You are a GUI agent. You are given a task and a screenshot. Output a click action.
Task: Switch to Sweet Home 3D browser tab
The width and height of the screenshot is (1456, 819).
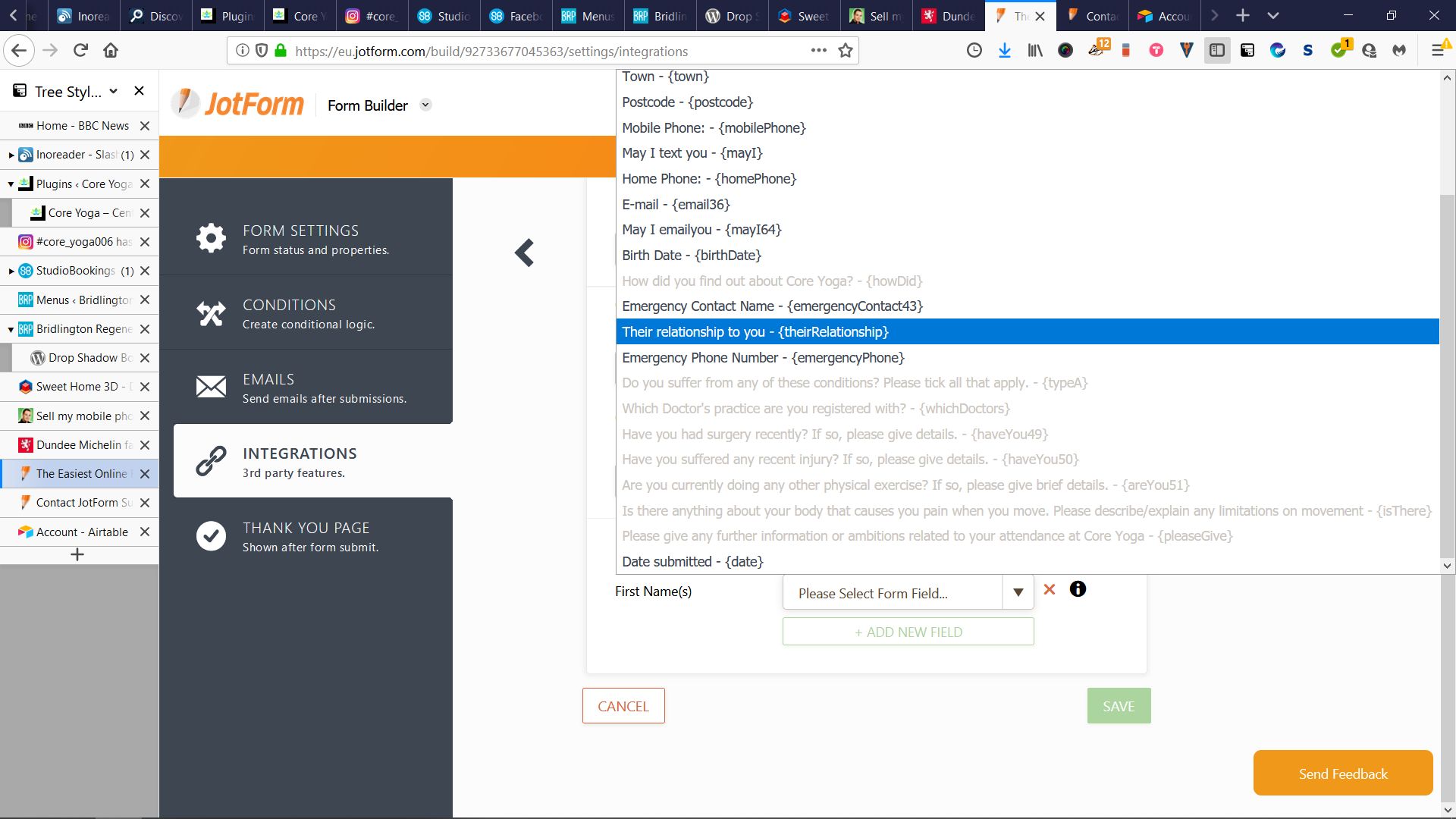coord(804,15)
